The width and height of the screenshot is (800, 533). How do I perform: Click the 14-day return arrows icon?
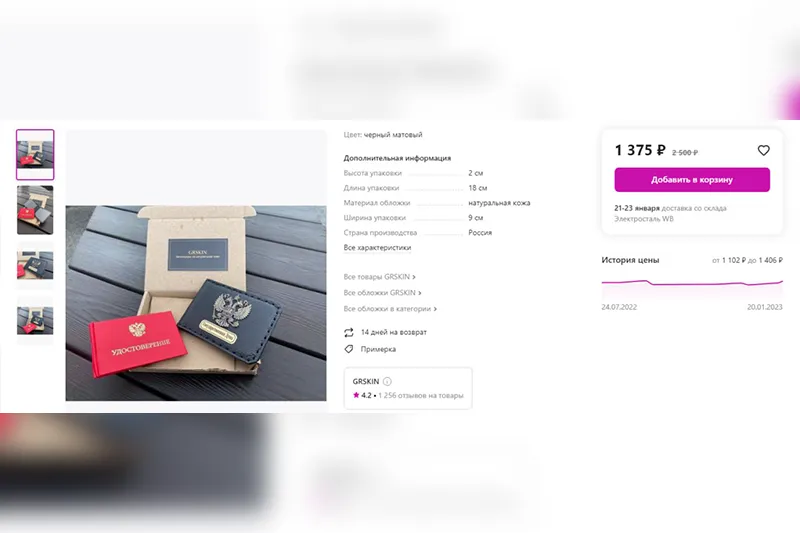click(x=348, y=333)
